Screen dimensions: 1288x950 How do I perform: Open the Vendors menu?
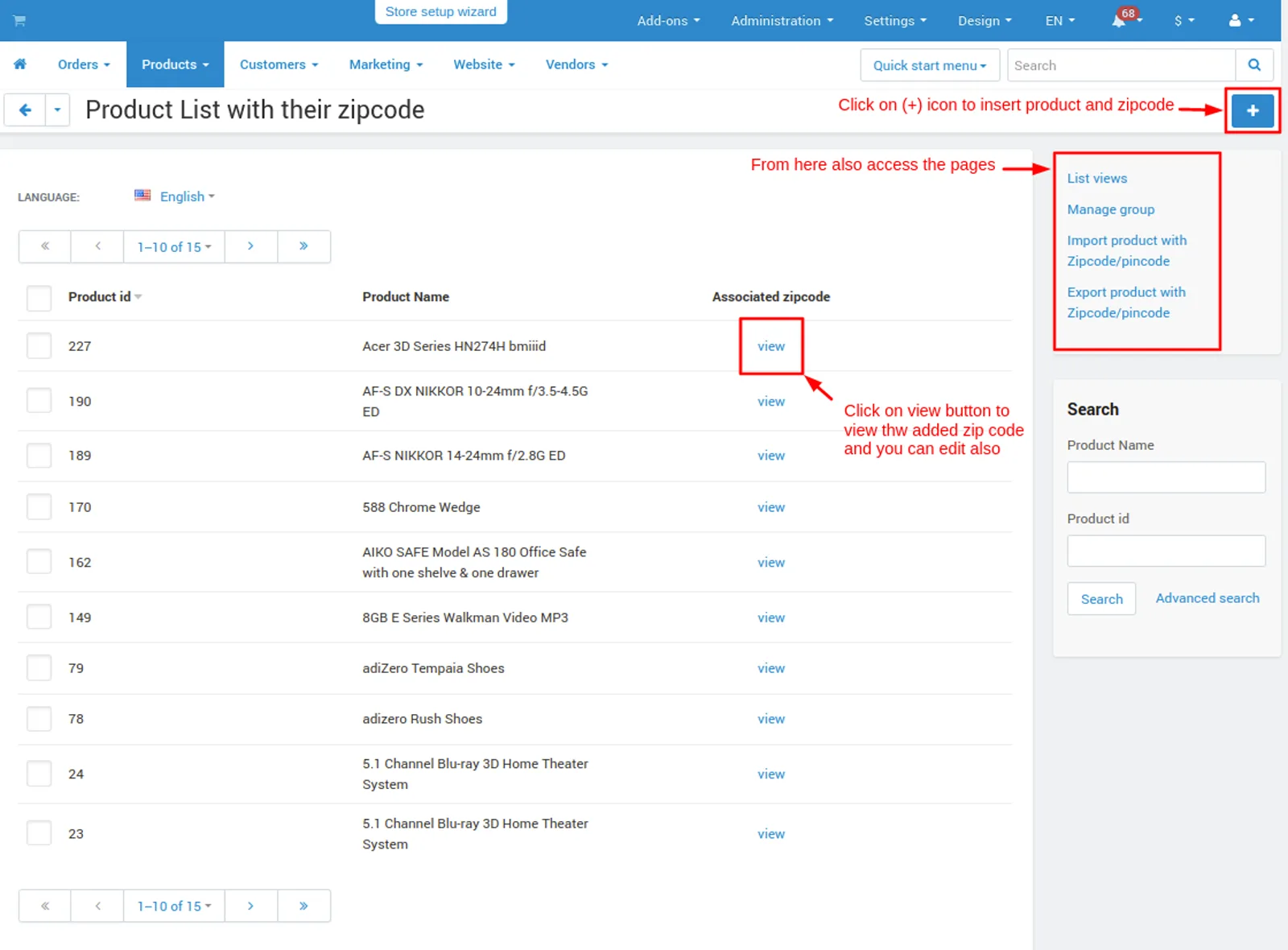(x=576, y=64)
